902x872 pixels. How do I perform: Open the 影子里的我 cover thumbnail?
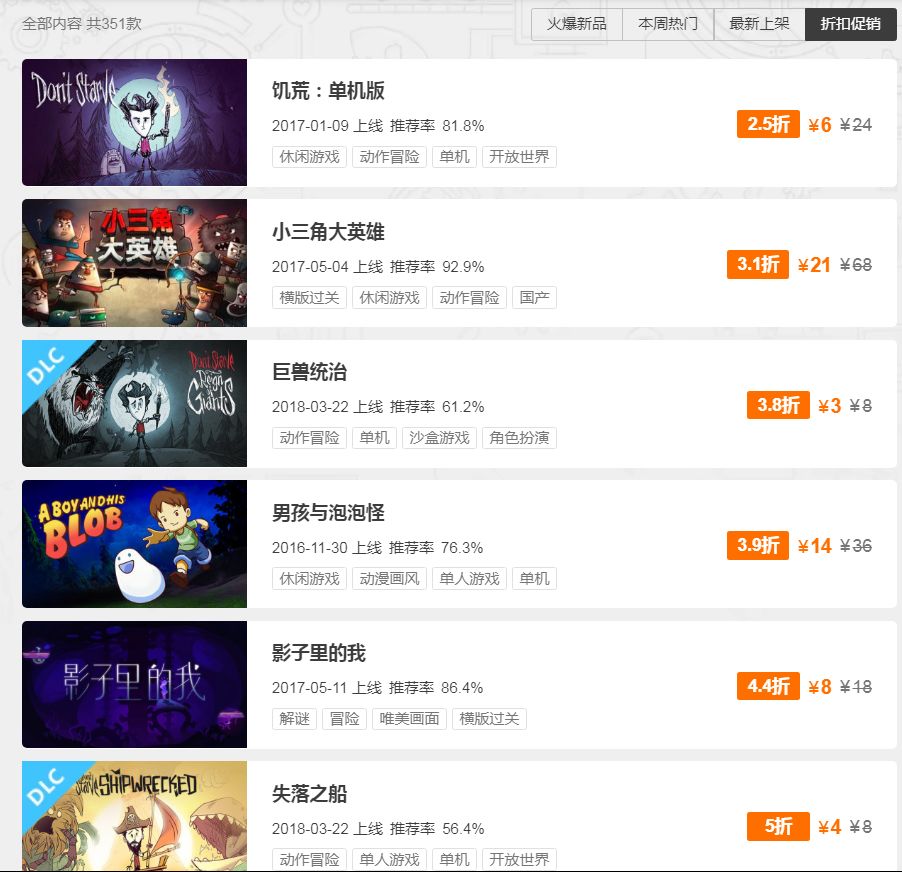coord(135,684)
